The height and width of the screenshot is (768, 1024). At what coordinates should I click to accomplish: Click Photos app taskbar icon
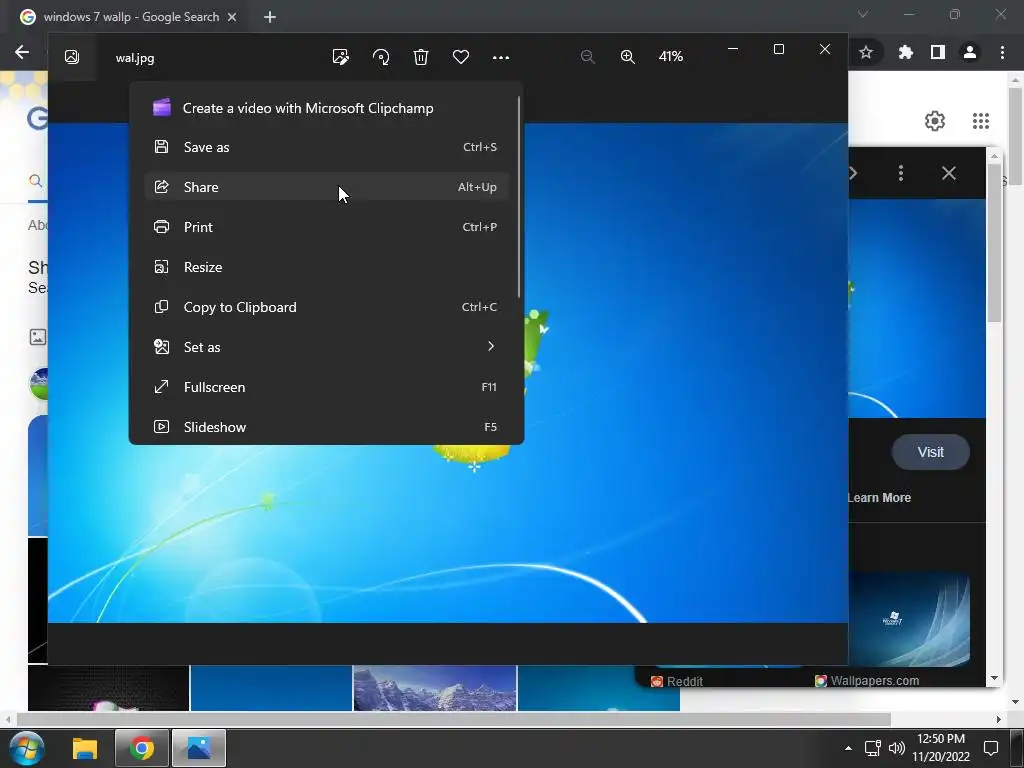point(199,748)
